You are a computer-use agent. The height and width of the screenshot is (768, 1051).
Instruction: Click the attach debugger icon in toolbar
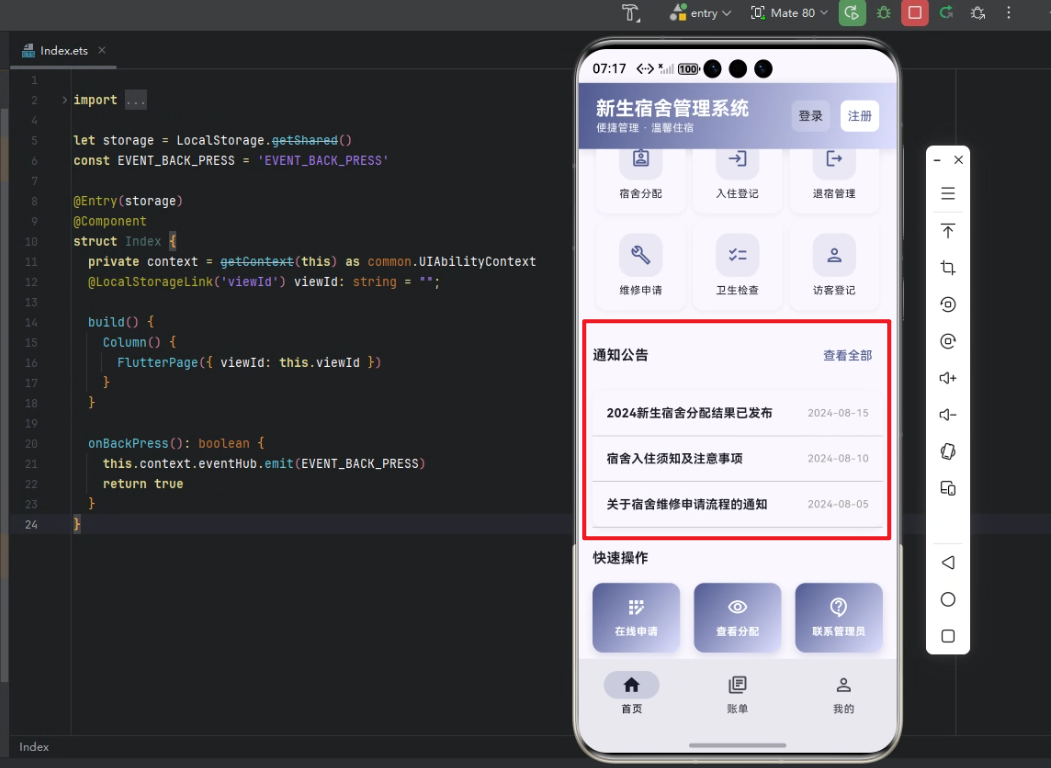(978, 13)
